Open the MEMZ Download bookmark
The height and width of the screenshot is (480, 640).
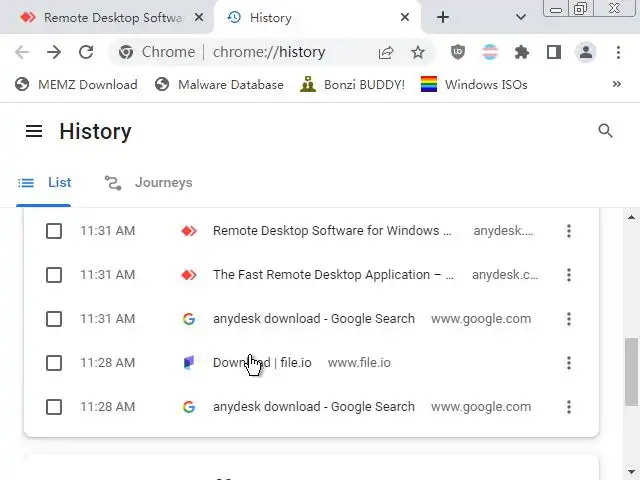[x=76, y=84]
